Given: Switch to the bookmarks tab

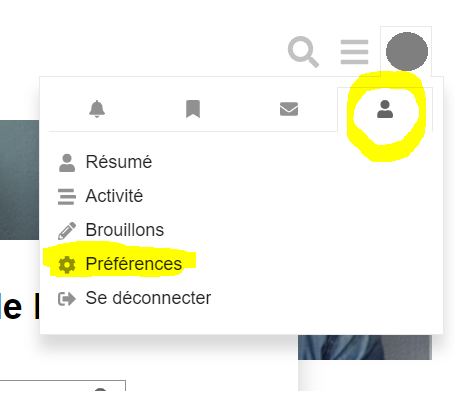Looking at the screenshot, I should (x=193, y=109).
